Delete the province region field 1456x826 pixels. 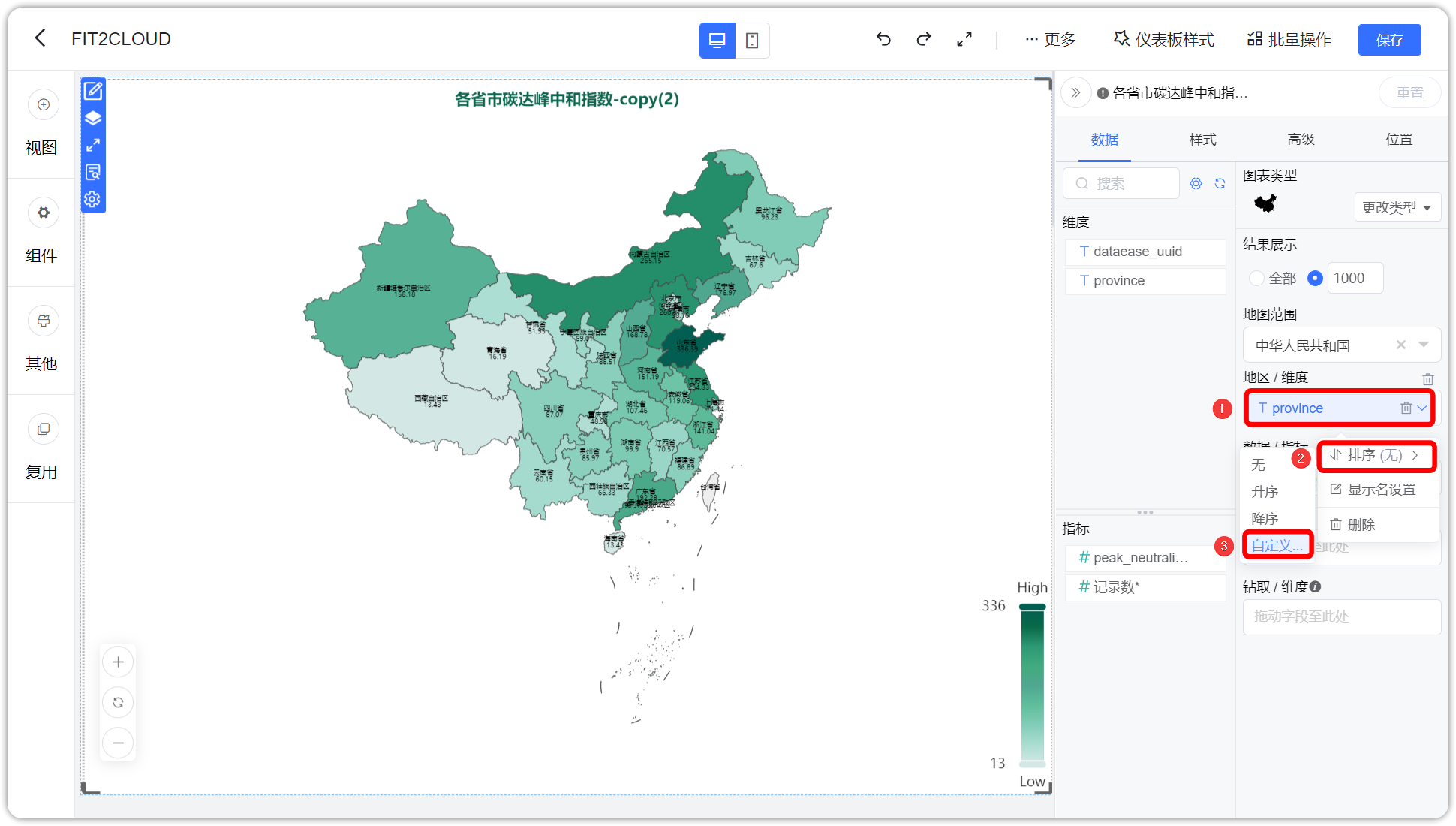pyautogui.click(x=1406, y=408)
